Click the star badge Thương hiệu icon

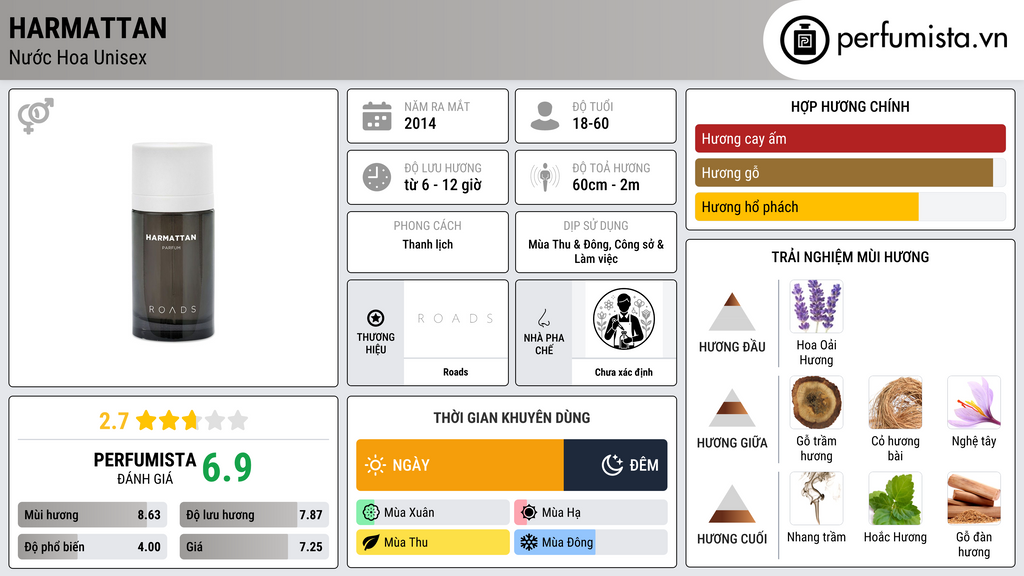coord(376,318)
